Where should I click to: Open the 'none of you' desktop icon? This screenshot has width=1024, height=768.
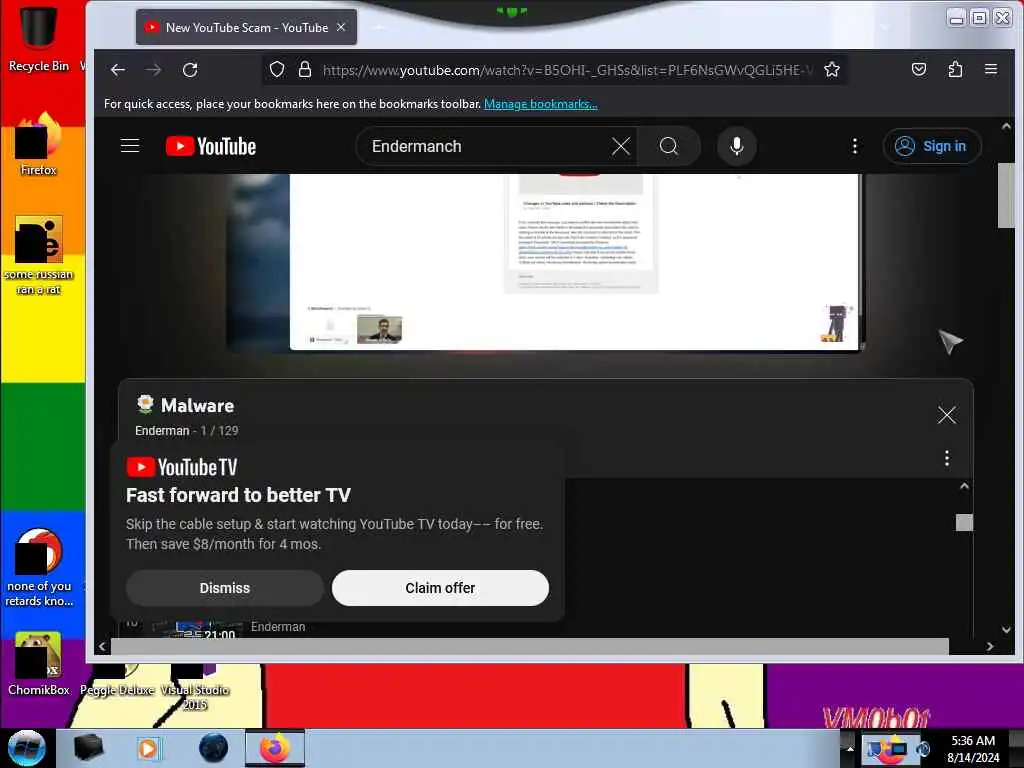click(39, 568)
